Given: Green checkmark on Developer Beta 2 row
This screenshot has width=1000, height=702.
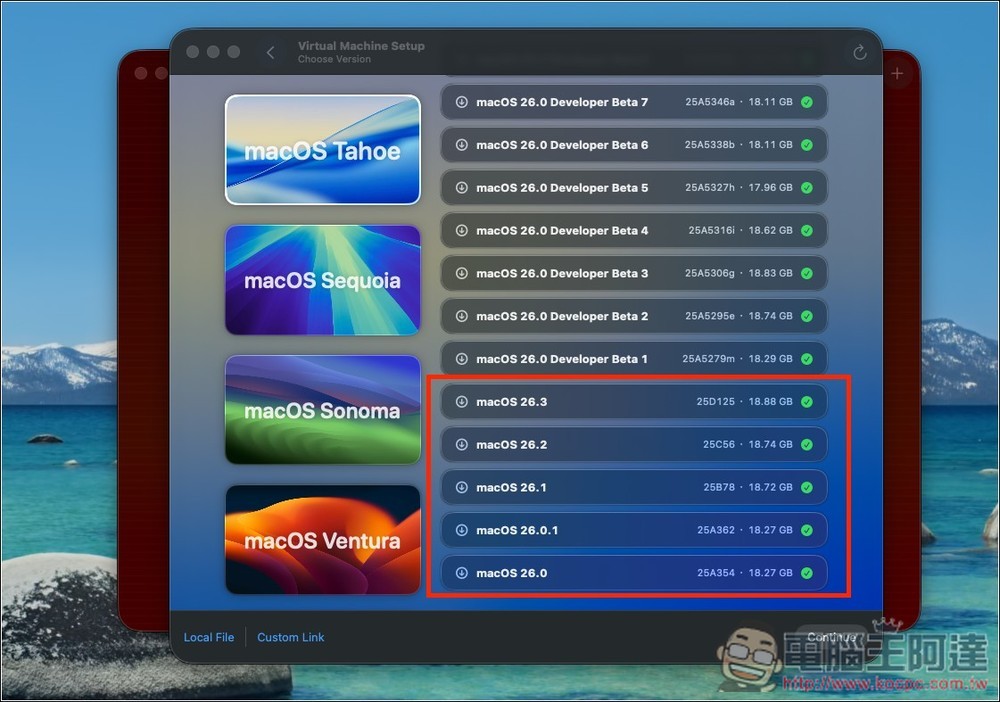Looking at the screenshot, I should point(807,316).
